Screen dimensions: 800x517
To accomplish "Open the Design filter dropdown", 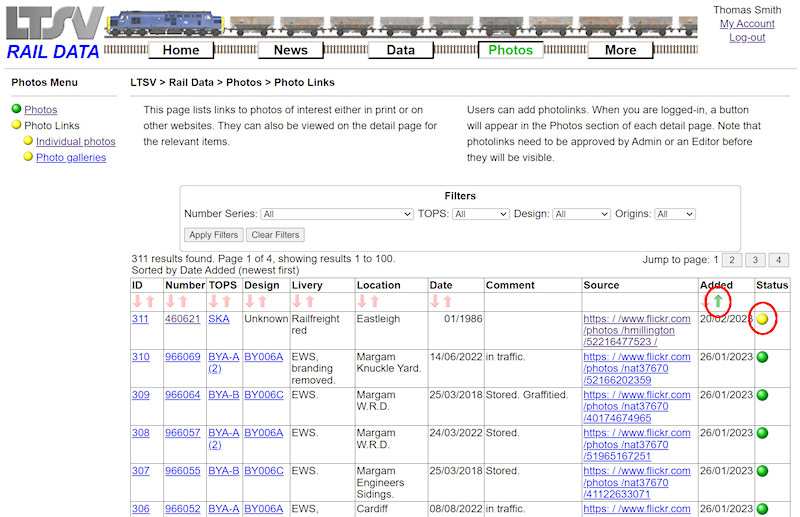I will point(581,214).
